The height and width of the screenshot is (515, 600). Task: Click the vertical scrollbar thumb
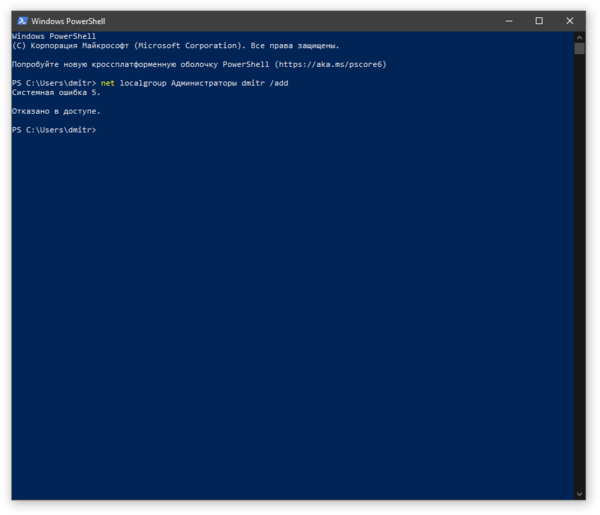(580, 48)
